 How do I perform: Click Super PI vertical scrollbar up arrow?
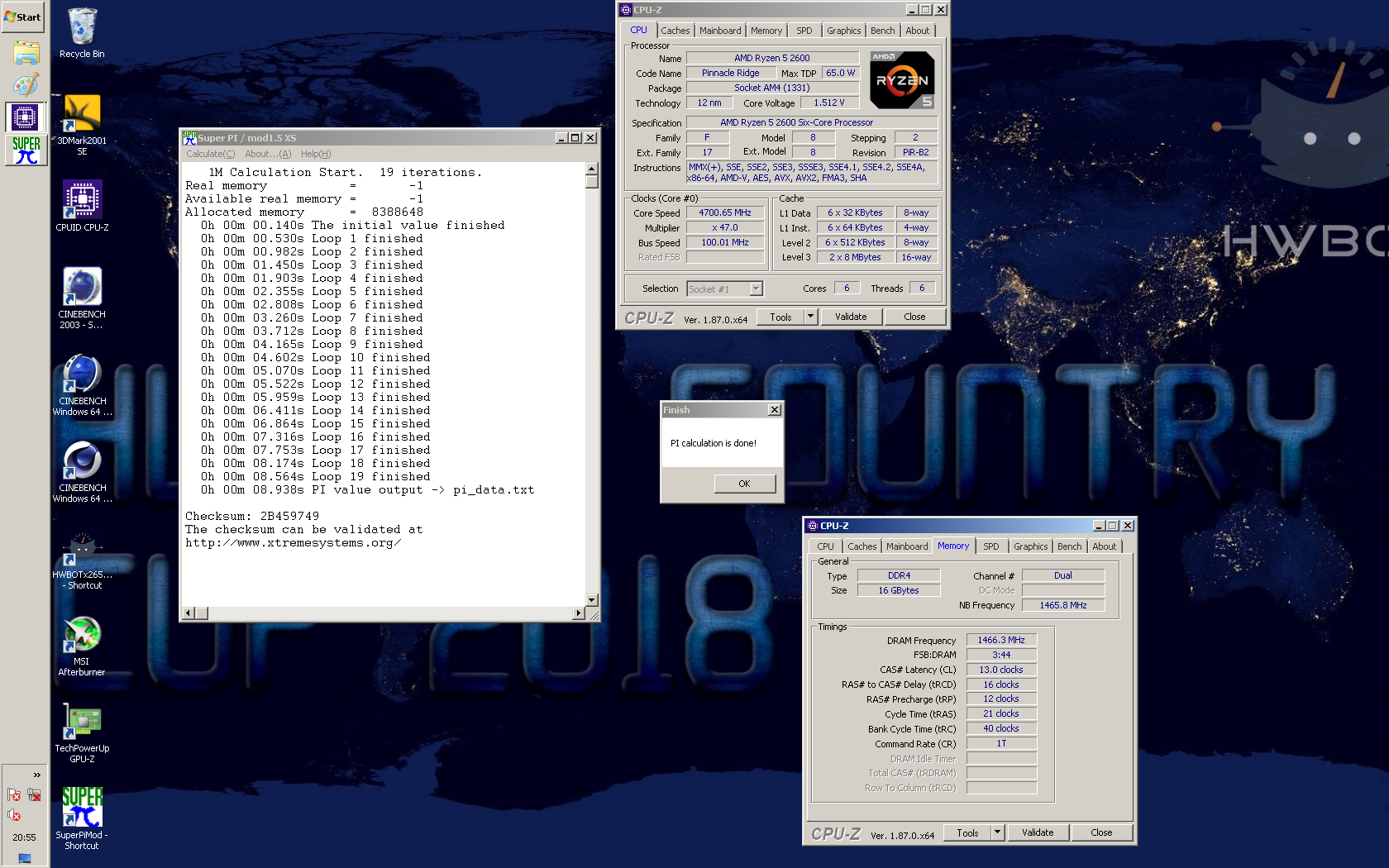[591, 169]
